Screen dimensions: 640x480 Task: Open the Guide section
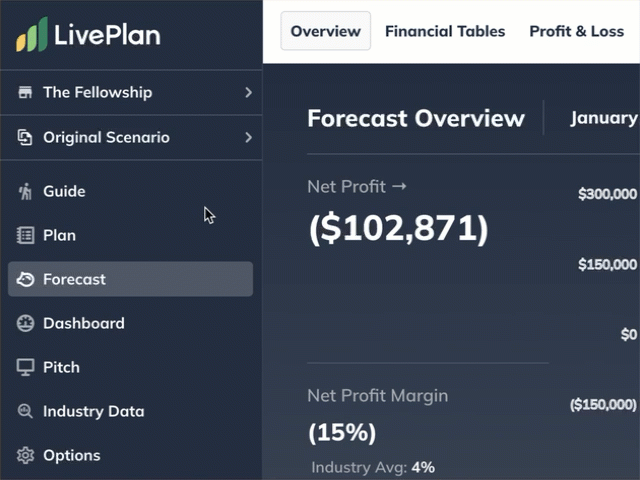tap(131, 191)
